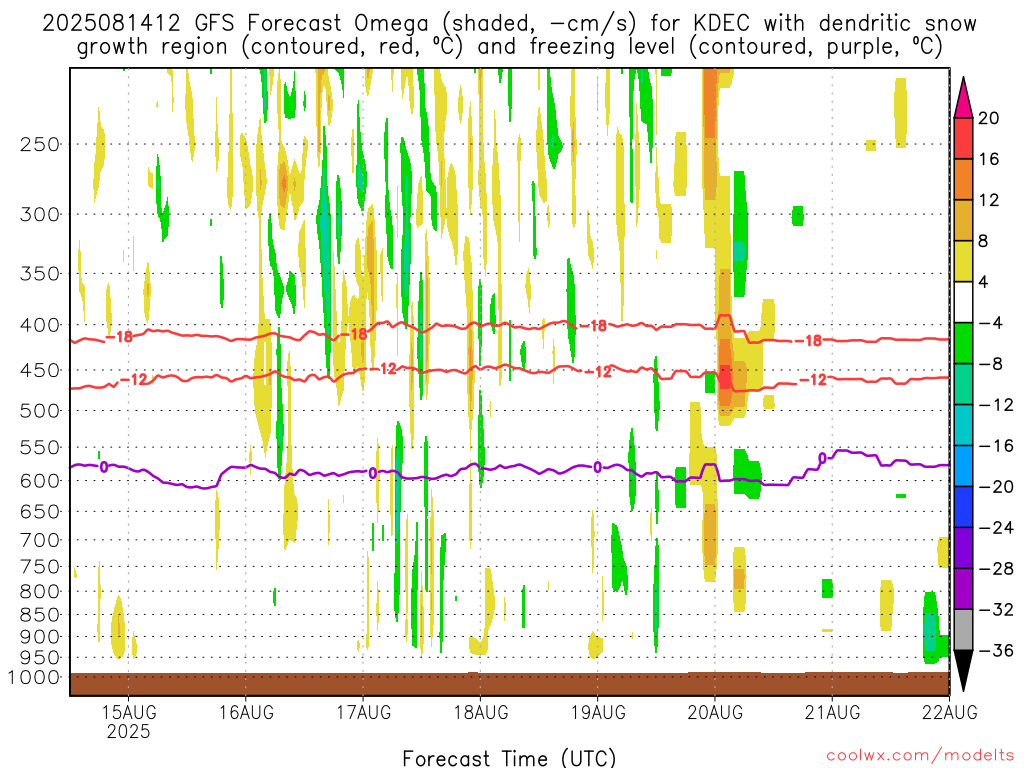Click the -12 contour label near 21AUG
The width and height of the screenshot is (1024, 768).
tap(813, 379)
